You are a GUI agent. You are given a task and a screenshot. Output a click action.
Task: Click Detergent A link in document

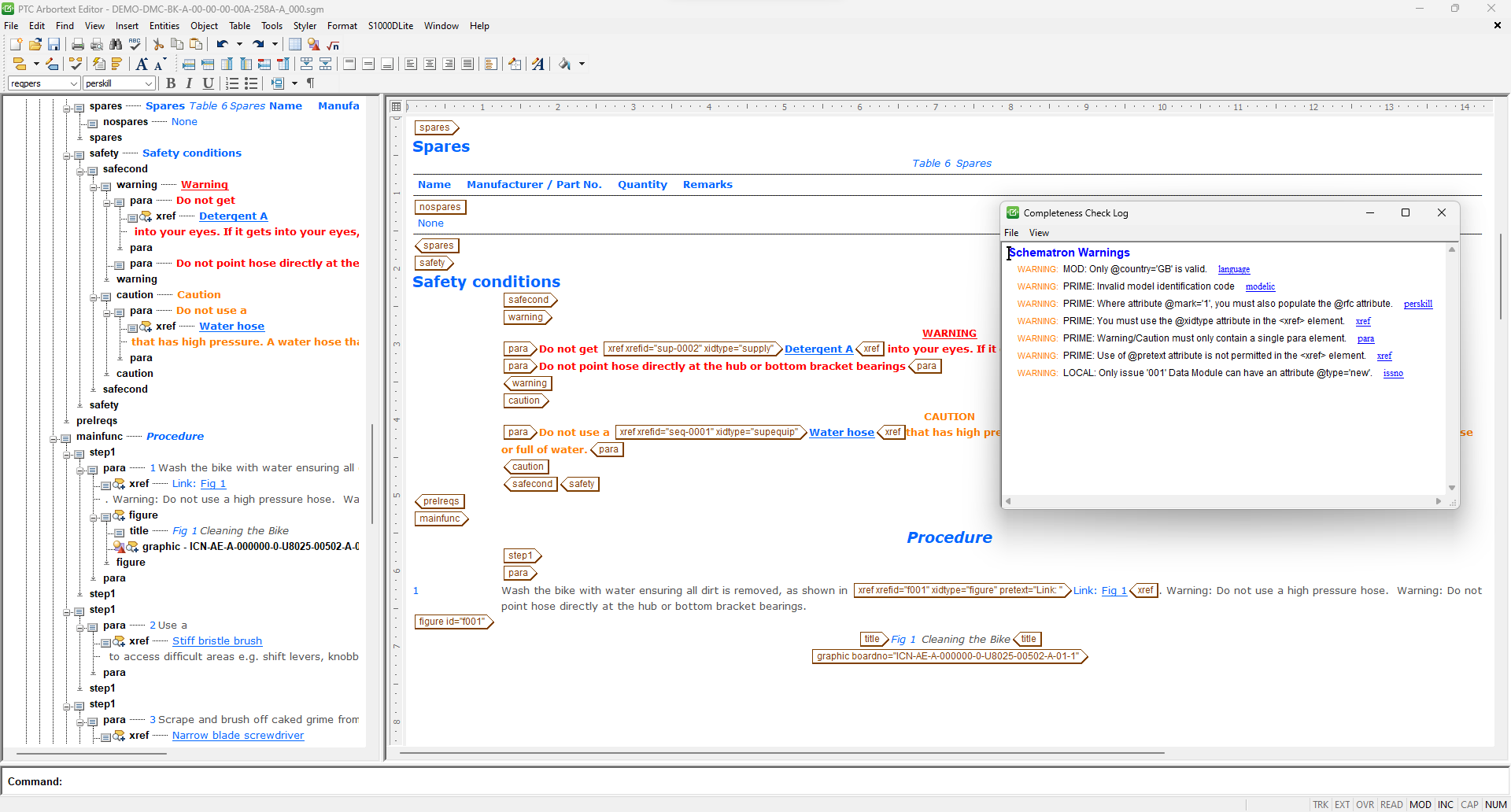(818, 349)
